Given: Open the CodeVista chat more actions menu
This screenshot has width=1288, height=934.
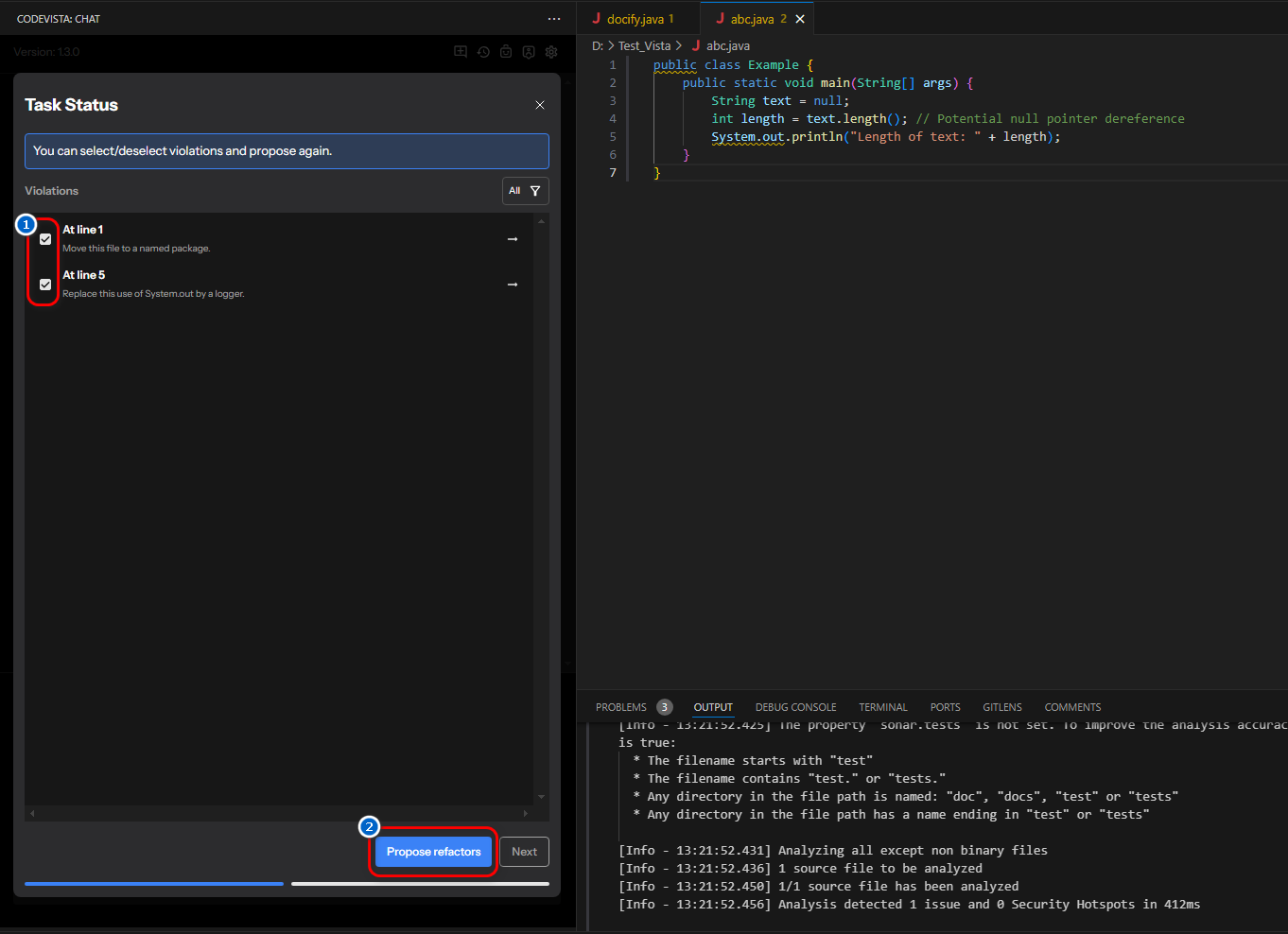Looking at the screenshot, I should coord(554,19).
